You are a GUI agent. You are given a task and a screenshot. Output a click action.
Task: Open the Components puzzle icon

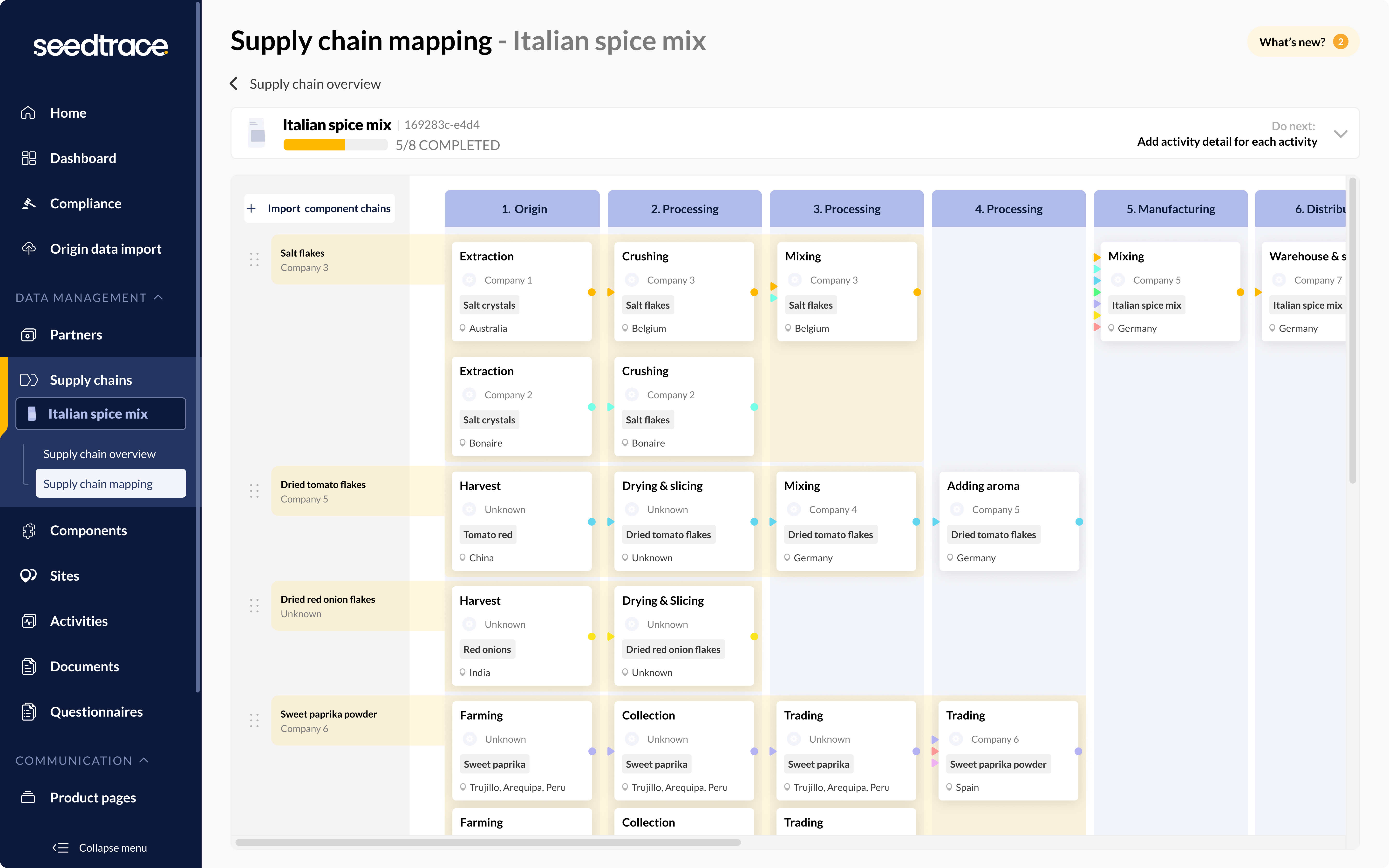point(28,530)
